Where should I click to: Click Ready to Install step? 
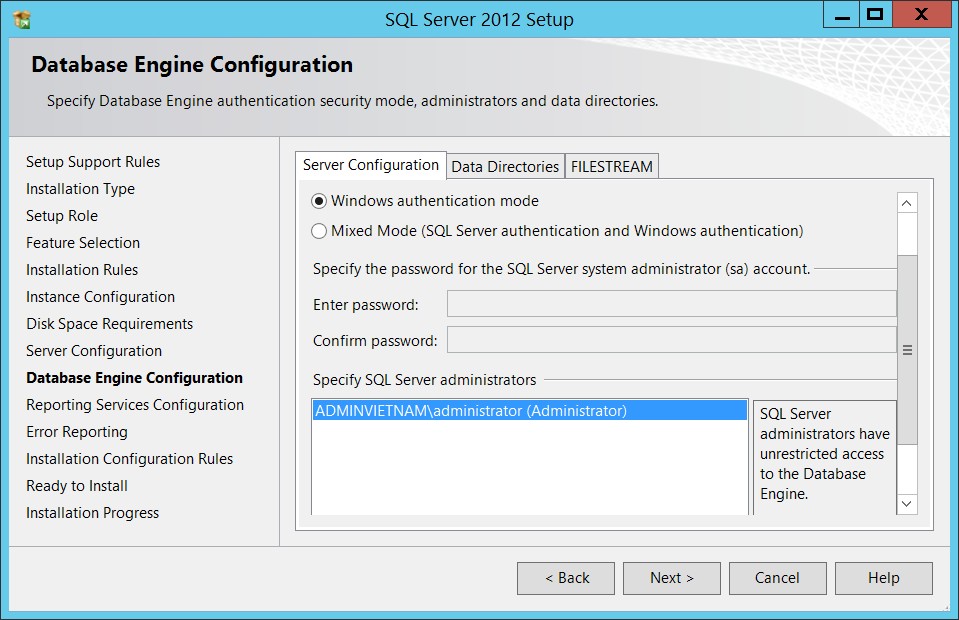pos(77,485)
